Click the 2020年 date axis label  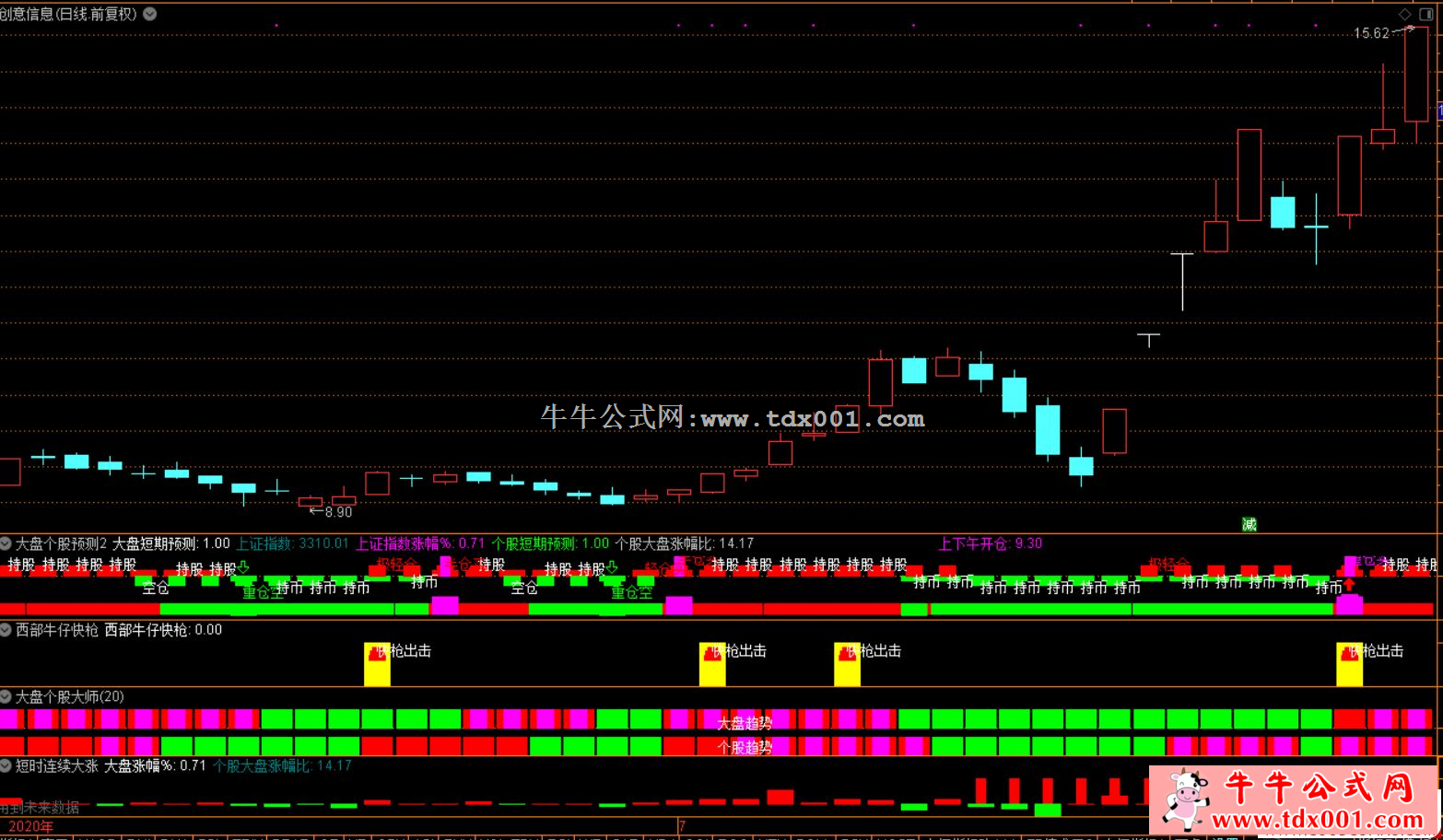(x=30, y=826)
